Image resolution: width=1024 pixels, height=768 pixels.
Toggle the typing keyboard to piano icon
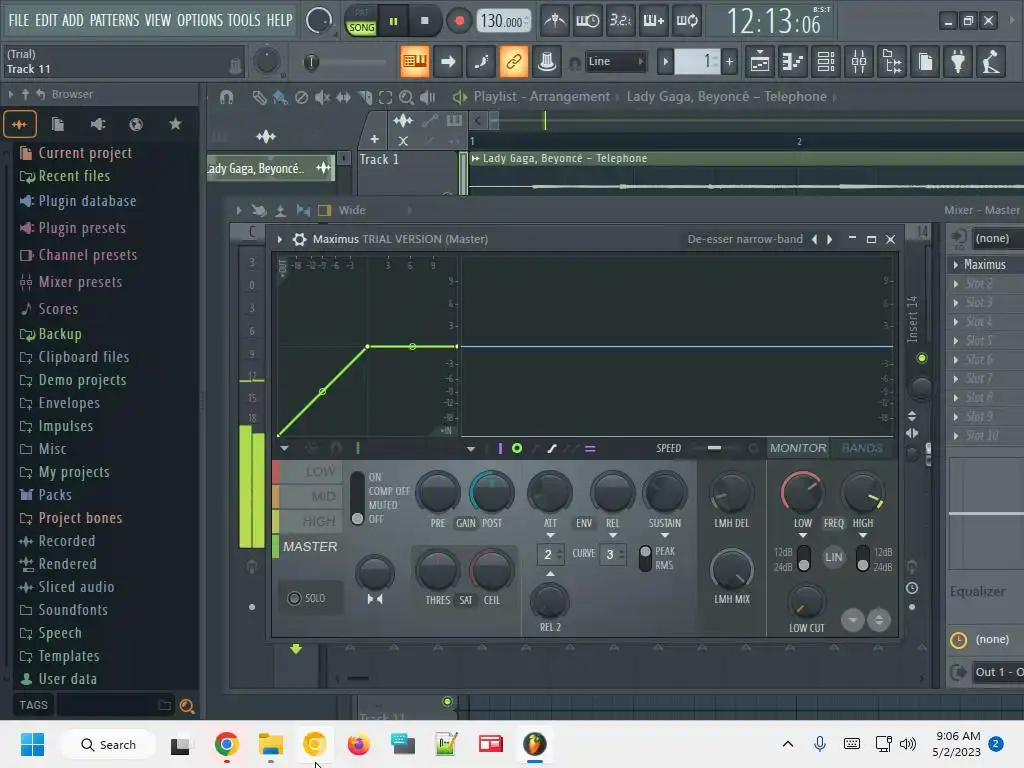point(415,61)
